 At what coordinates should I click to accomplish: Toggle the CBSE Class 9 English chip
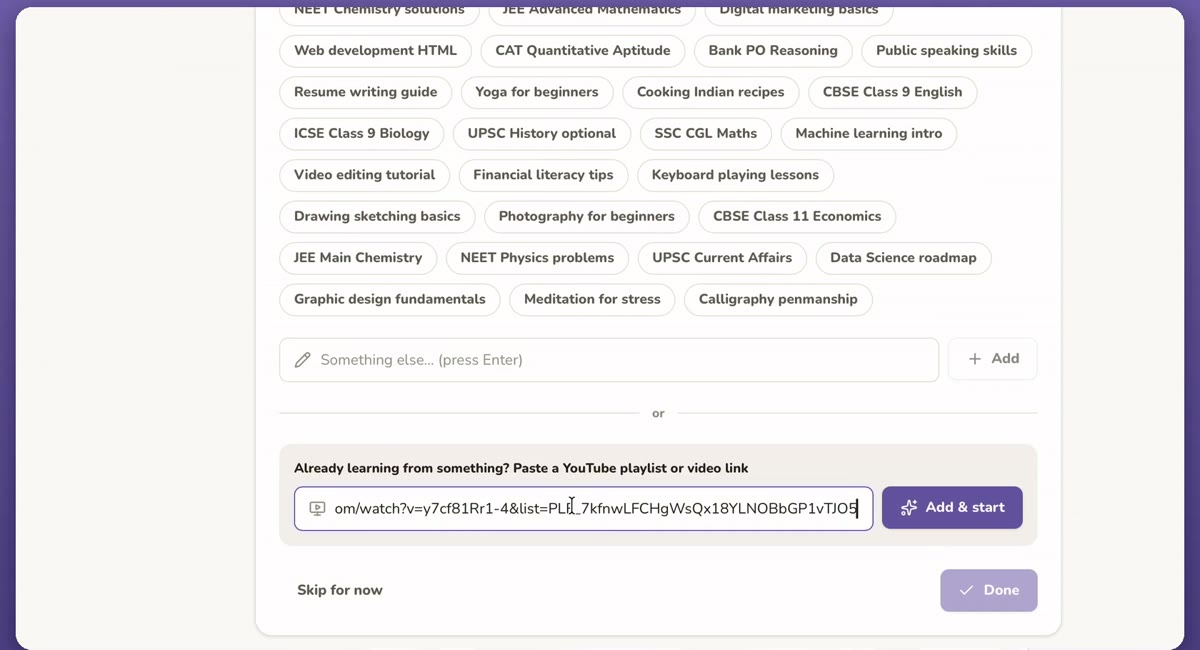893,92
